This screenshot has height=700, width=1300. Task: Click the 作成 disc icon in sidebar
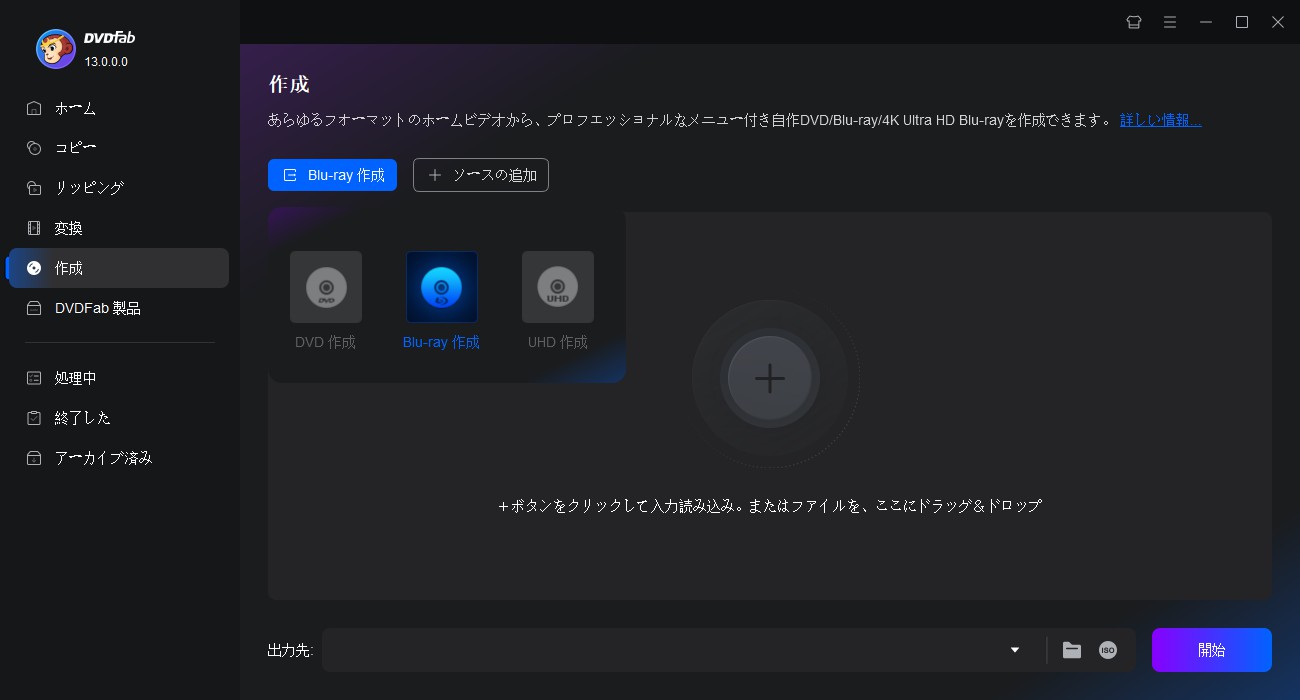pyautogui.click(x=34, y=268)
